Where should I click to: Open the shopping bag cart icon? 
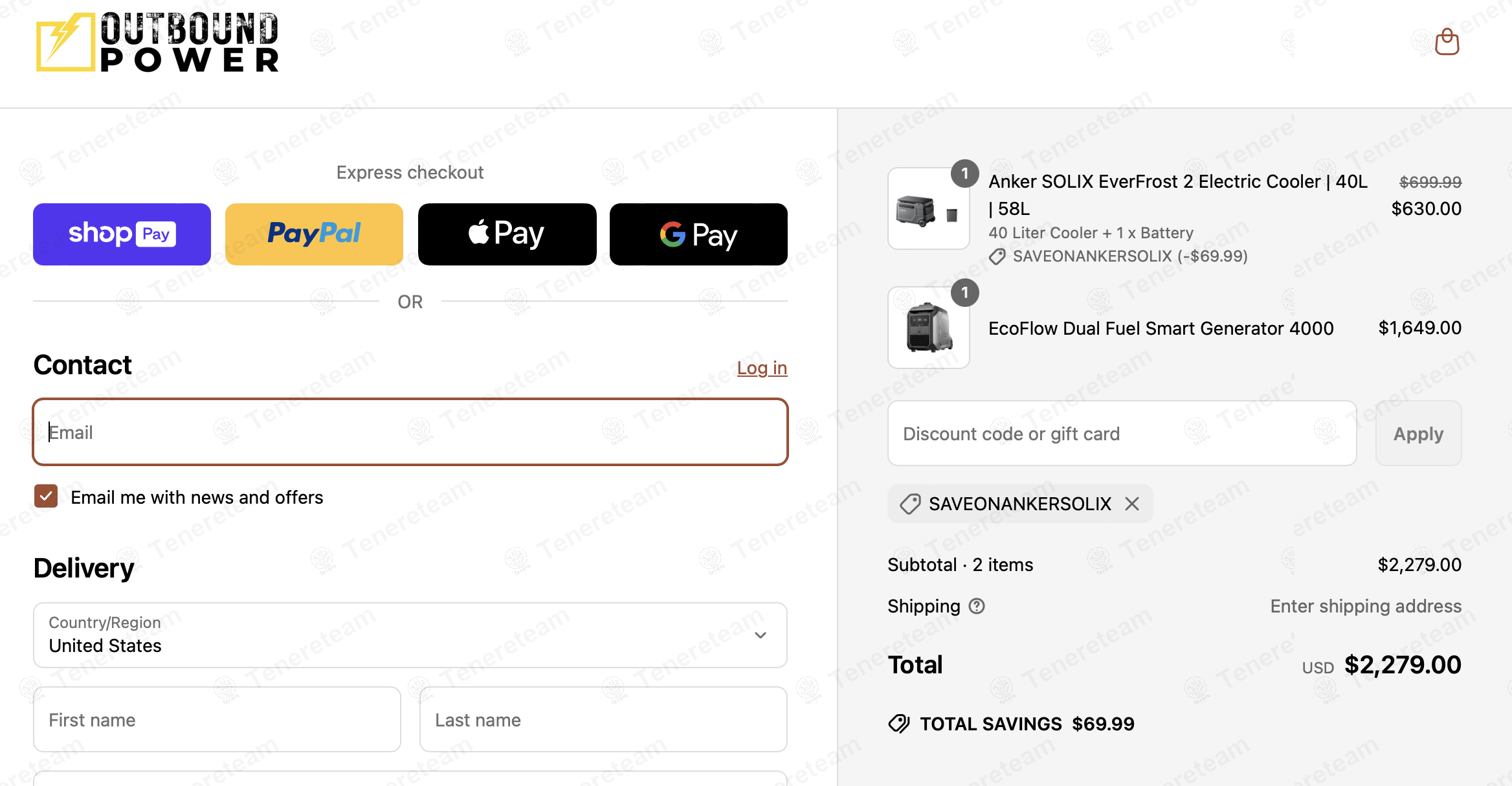1447,43
